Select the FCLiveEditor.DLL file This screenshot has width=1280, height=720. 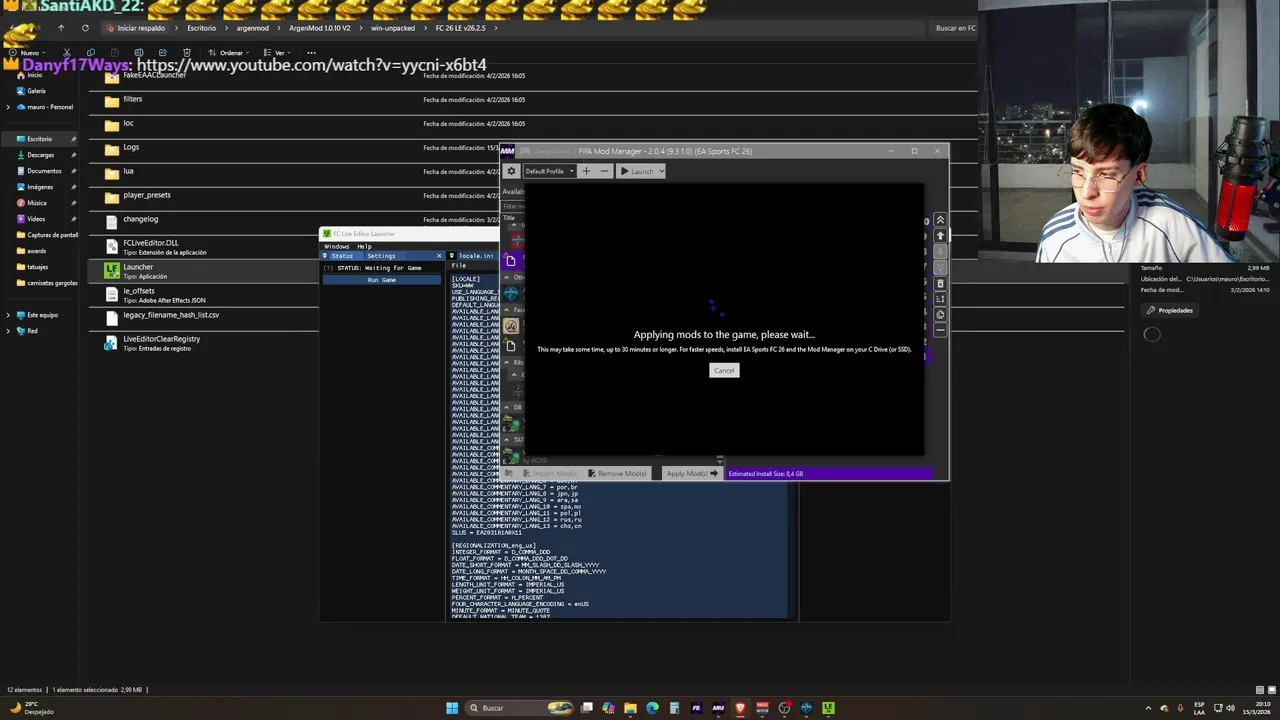tap(150, 243)
